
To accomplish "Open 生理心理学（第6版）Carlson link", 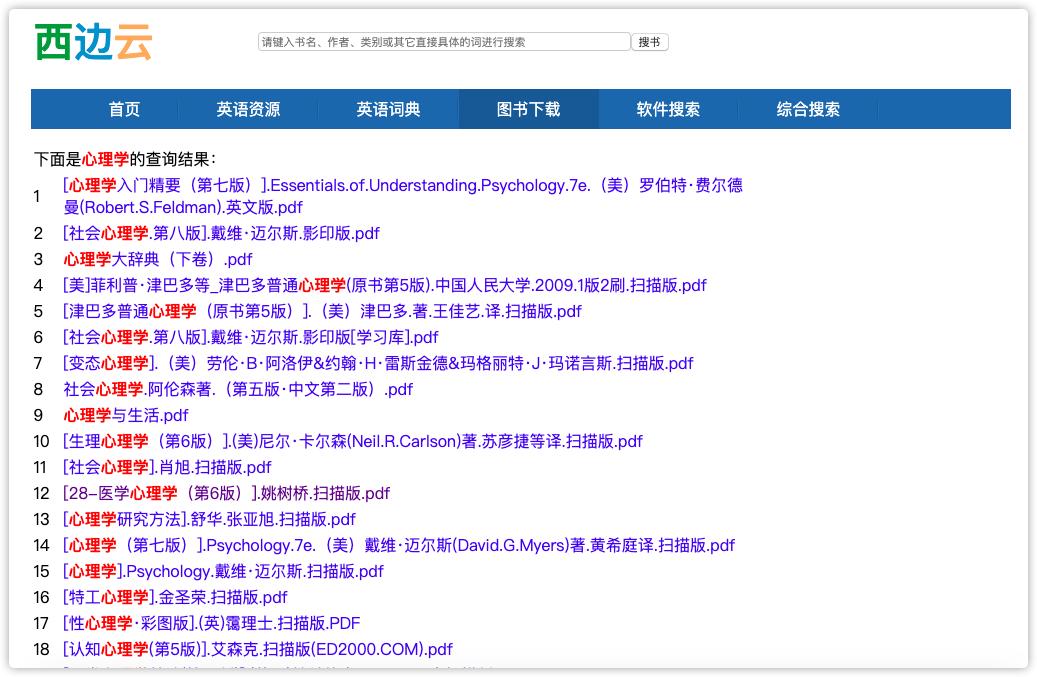I will pos(352,441).
